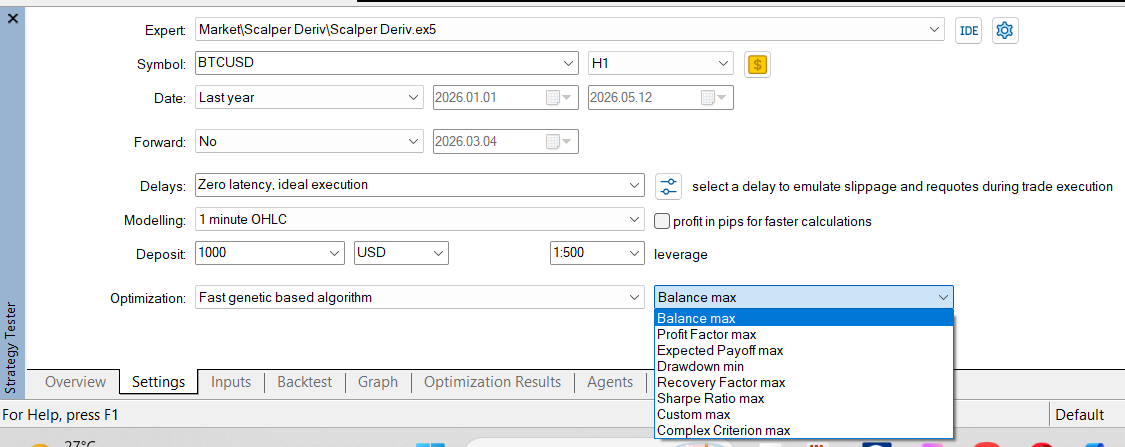Open the Inputs tab
Screen dimensions: 1125x447
(x=231, y=382)
